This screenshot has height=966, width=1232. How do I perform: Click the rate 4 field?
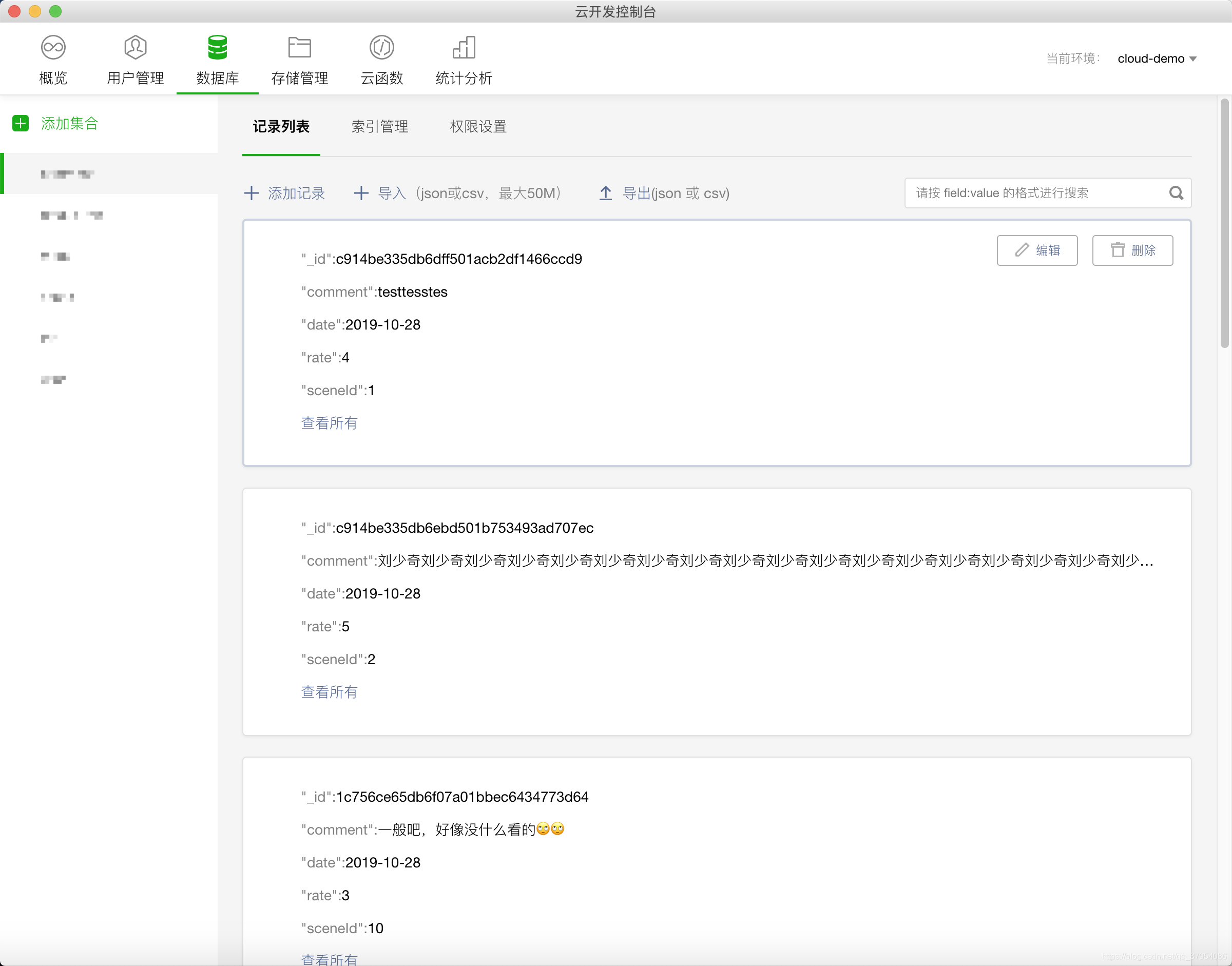pos(325,357)
